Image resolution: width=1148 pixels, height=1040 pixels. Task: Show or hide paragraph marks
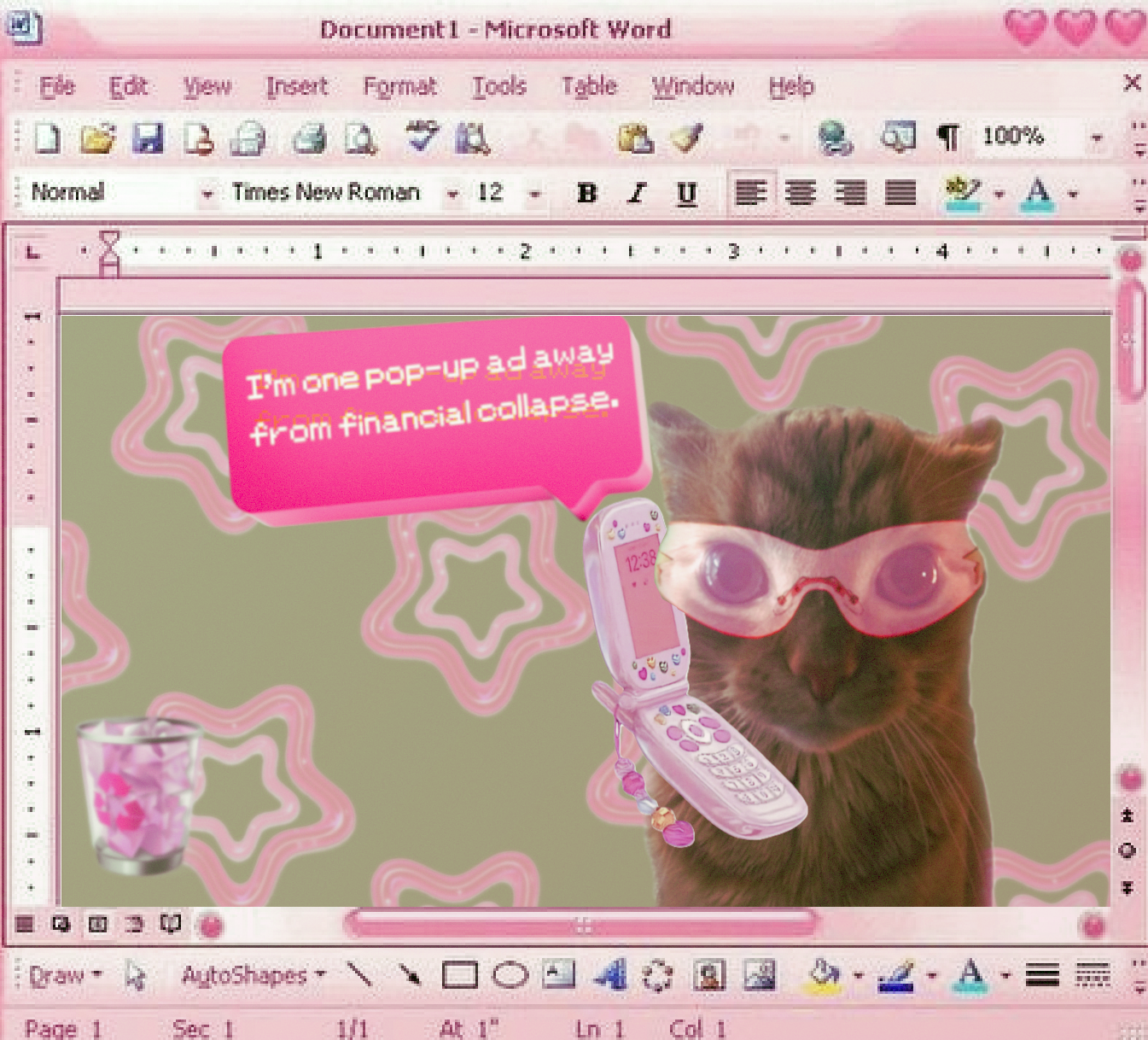click(947, 137)
